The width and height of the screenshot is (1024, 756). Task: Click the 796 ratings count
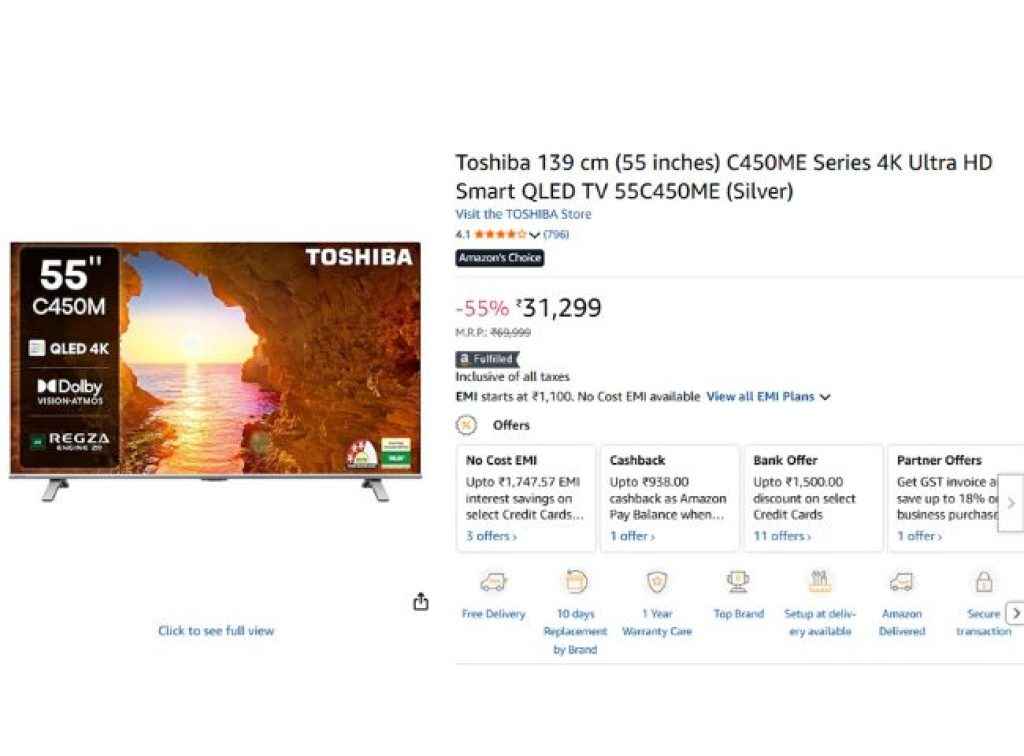[556, 234]
